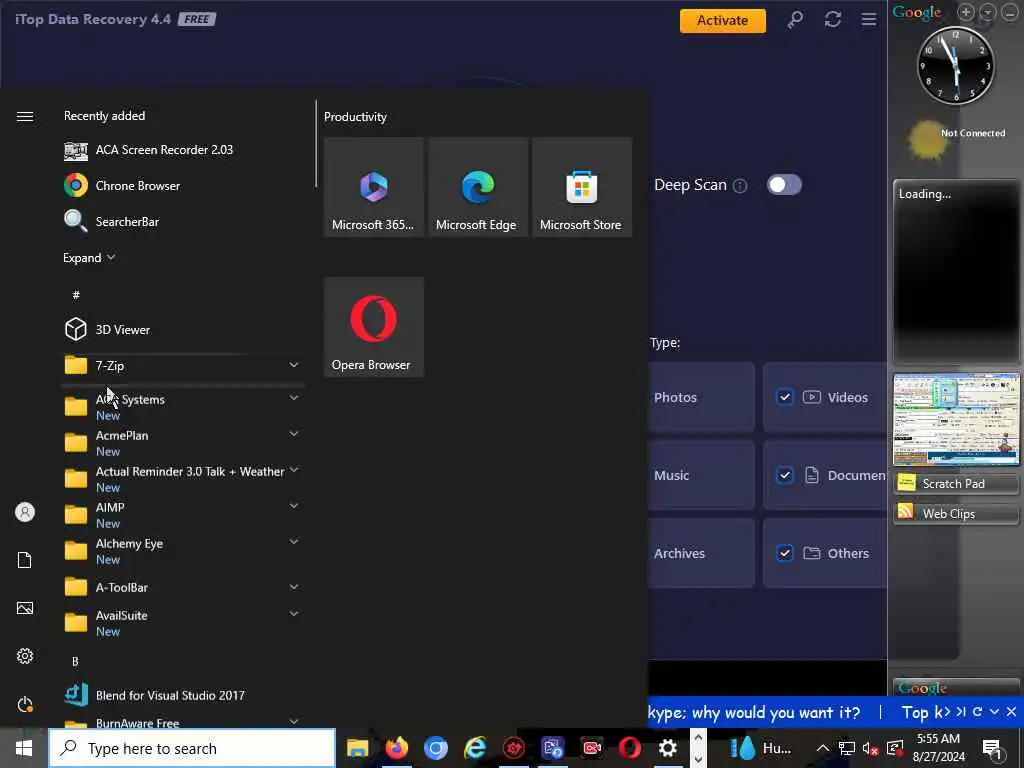
Task: Click the # letter index header
Action: point(76,295)
